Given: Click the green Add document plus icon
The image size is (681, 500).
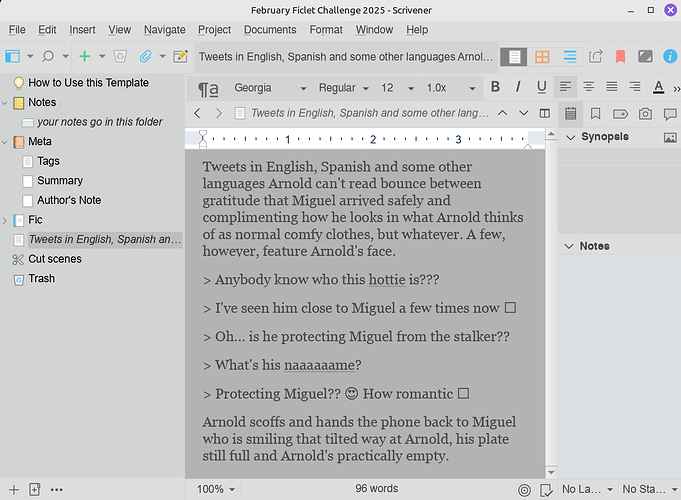Looking at the screenshot, I should (x=85, y=57).
